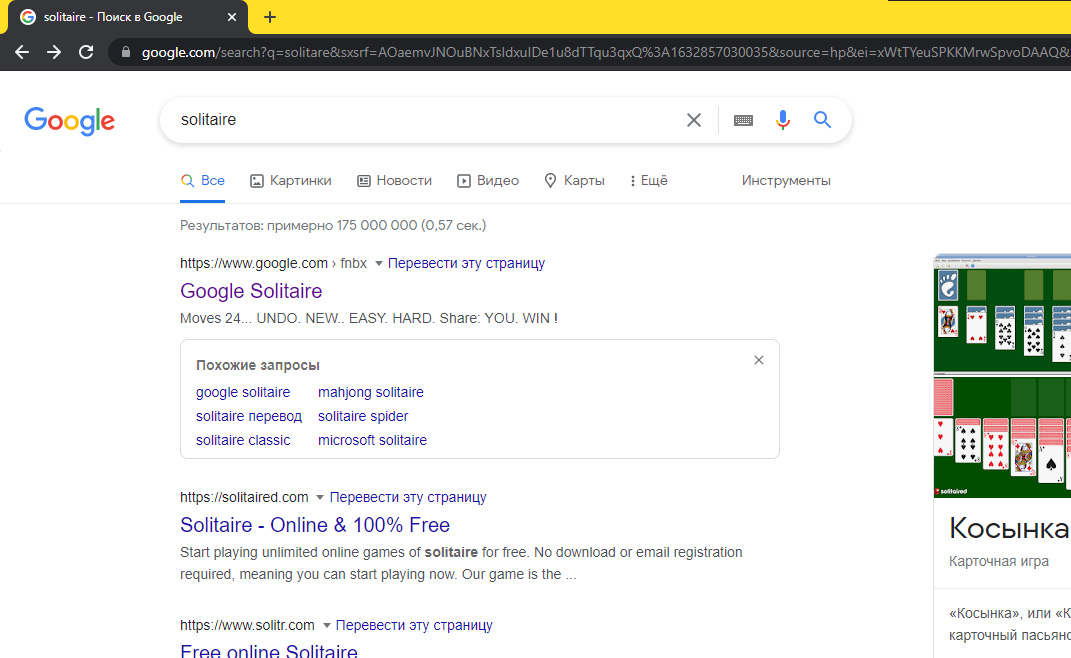Search related query google solitaire

click(x=243, y=392)
